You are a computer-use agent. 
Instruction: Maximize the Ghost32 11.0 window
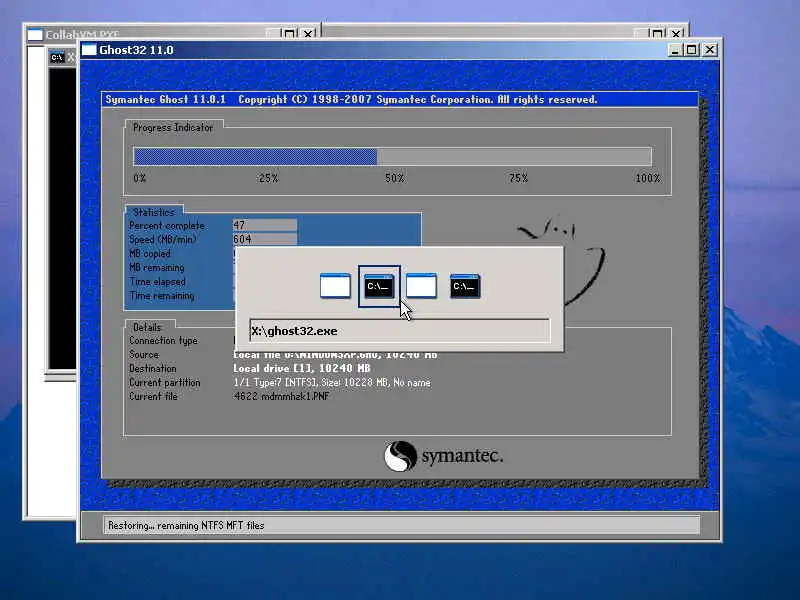[692, 50]
